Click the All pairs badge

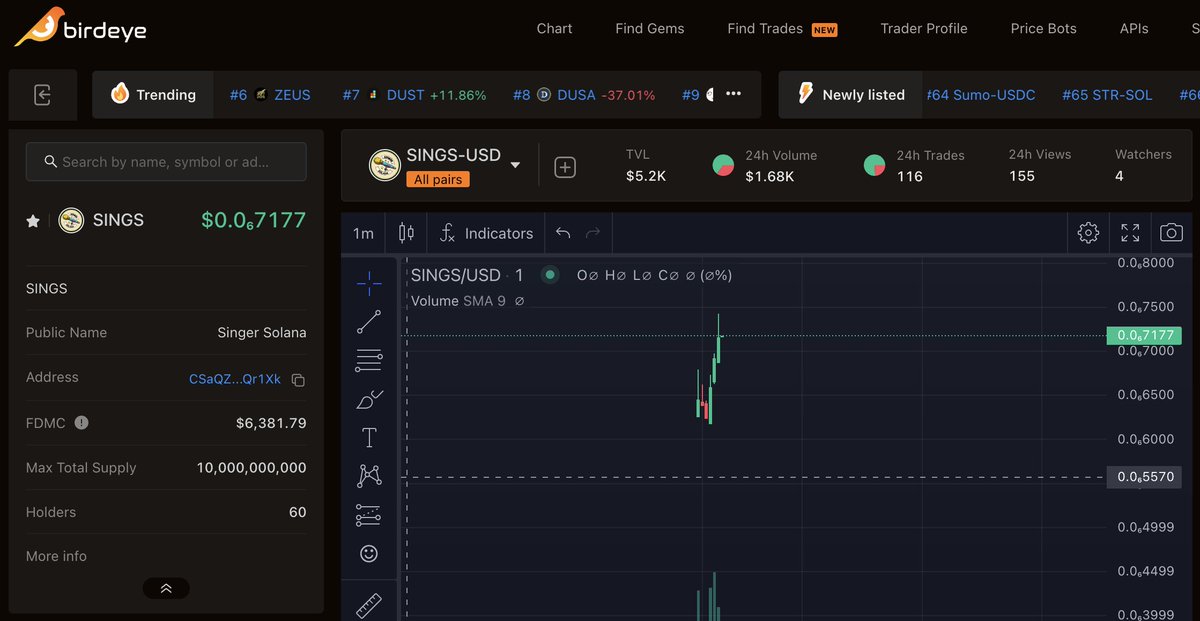[438, 179]
